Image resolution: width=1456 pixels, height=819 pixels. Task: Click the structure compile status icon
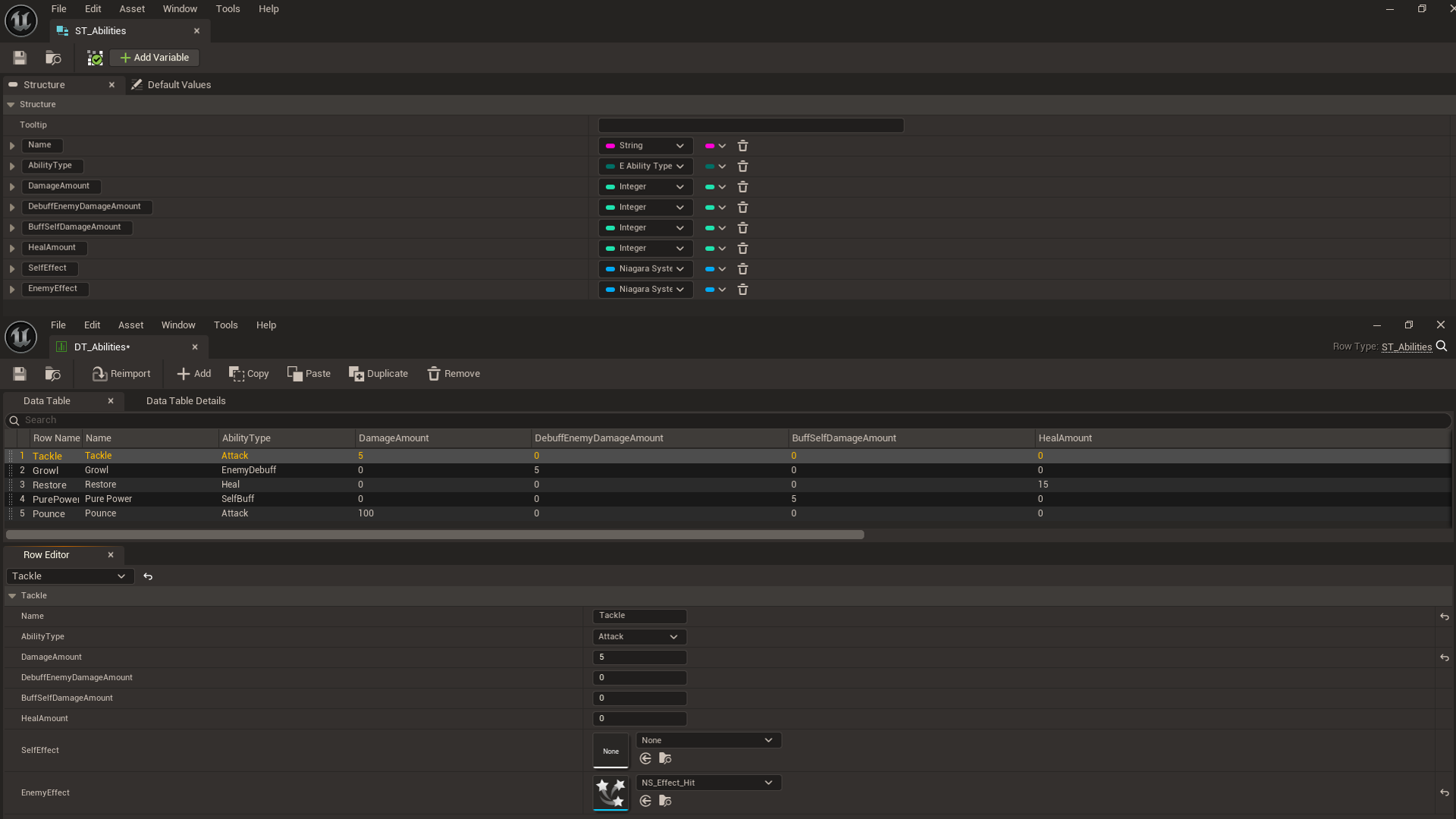(95, 58)
